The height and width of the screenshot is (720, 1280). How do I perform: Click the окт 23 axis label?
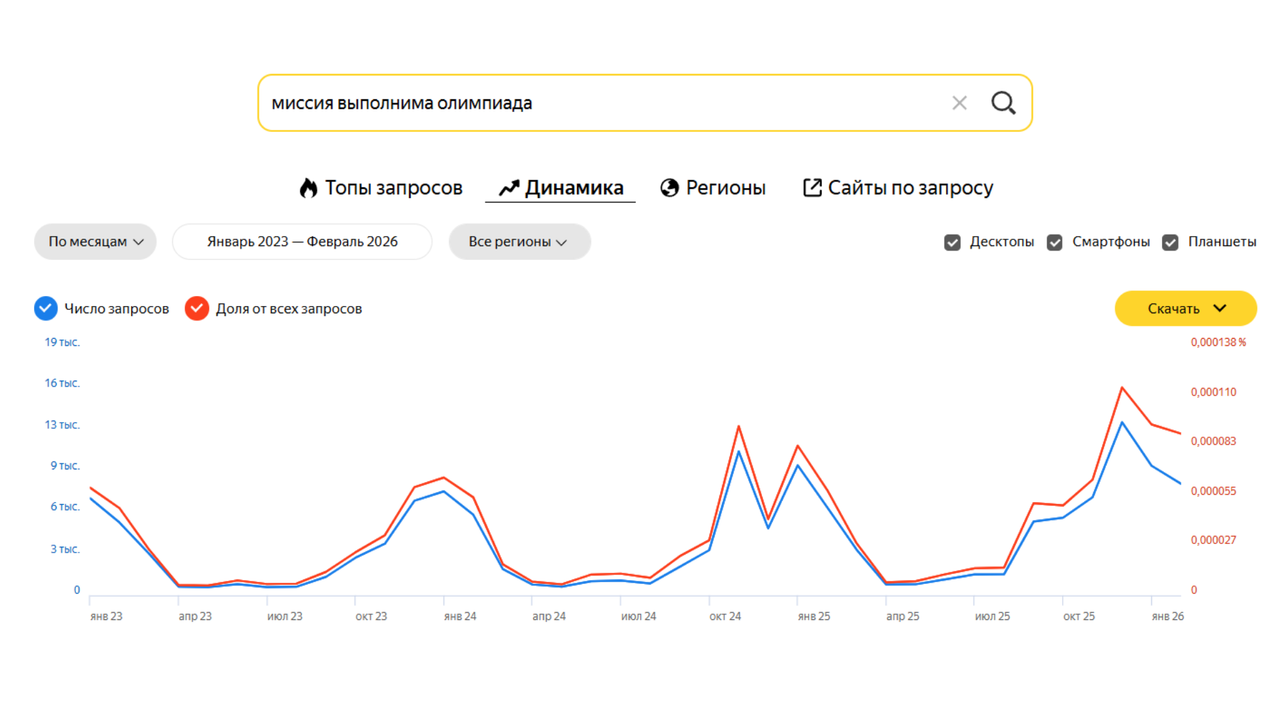pos(371,617)
